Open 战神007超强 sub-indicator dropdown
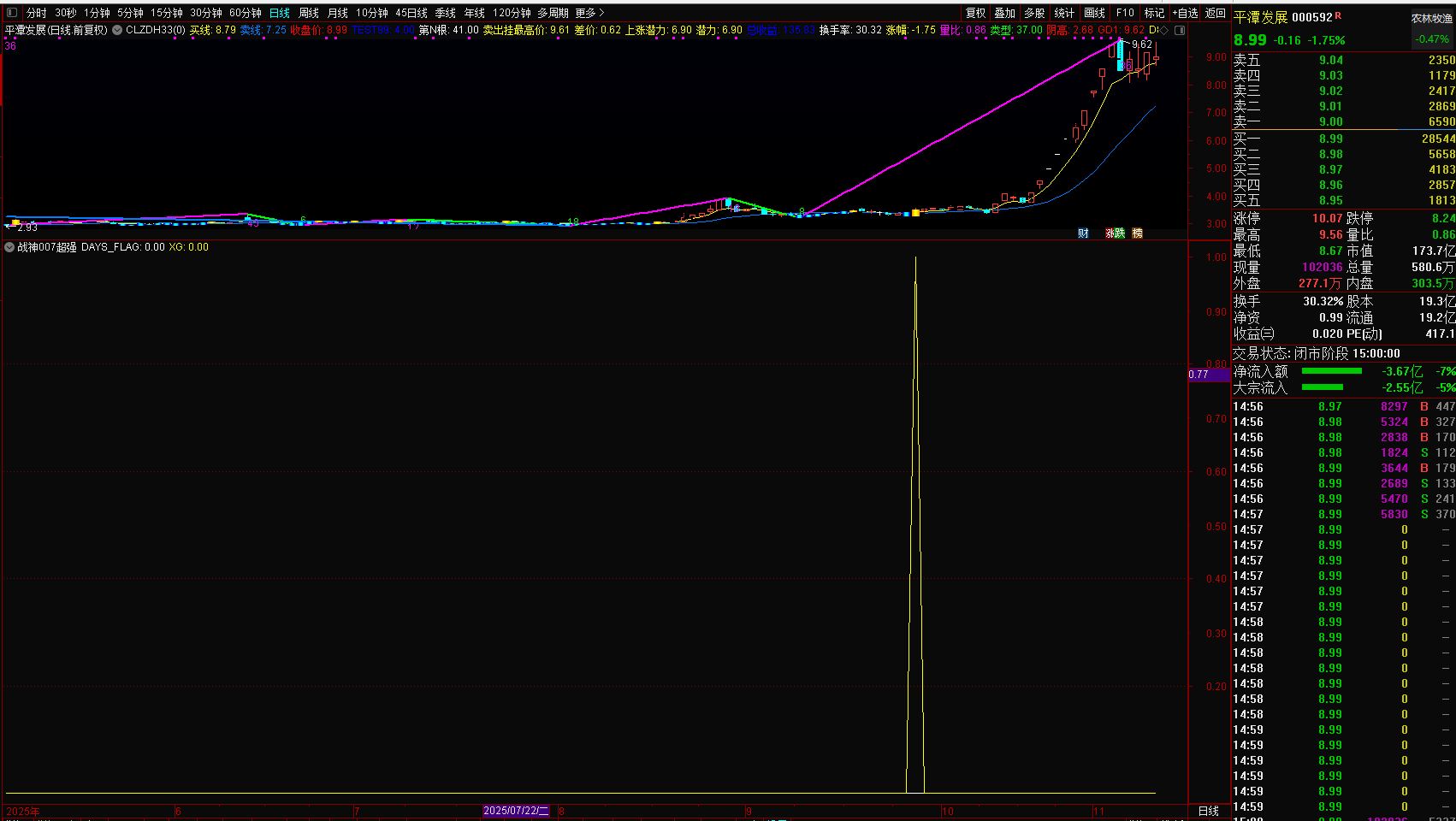Screen dimensions: 1456x821 tap(9, 247)
